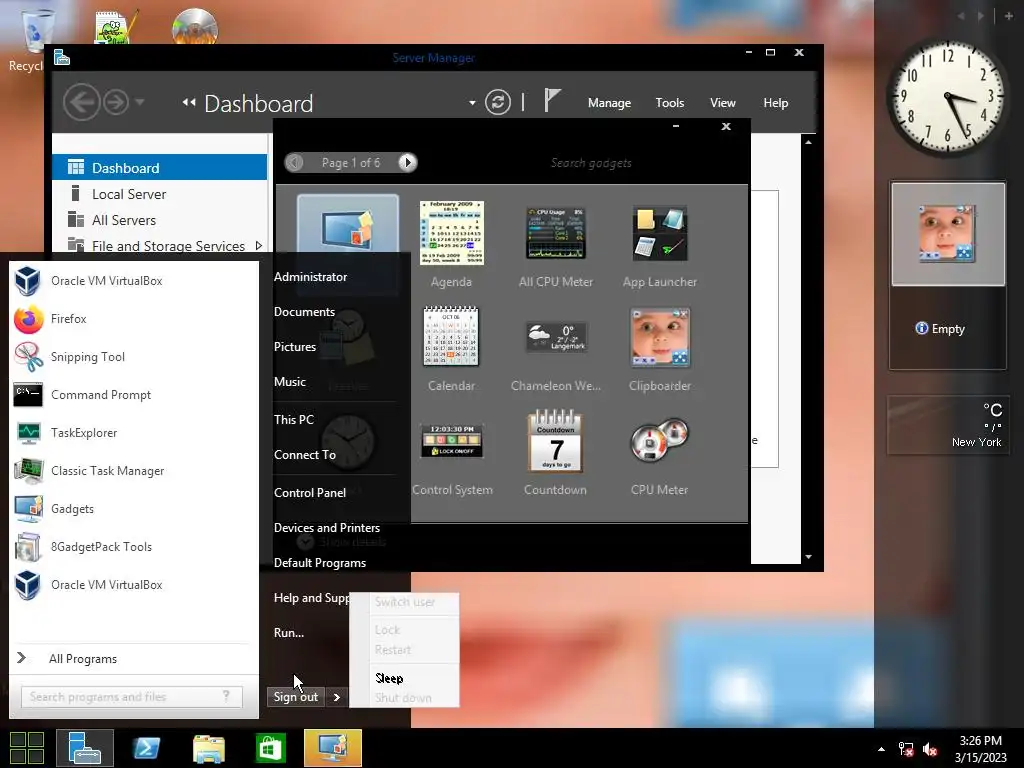Open Classic Task Manager
The height and width of the screenshot is (768, 1024).
[133, 471]
